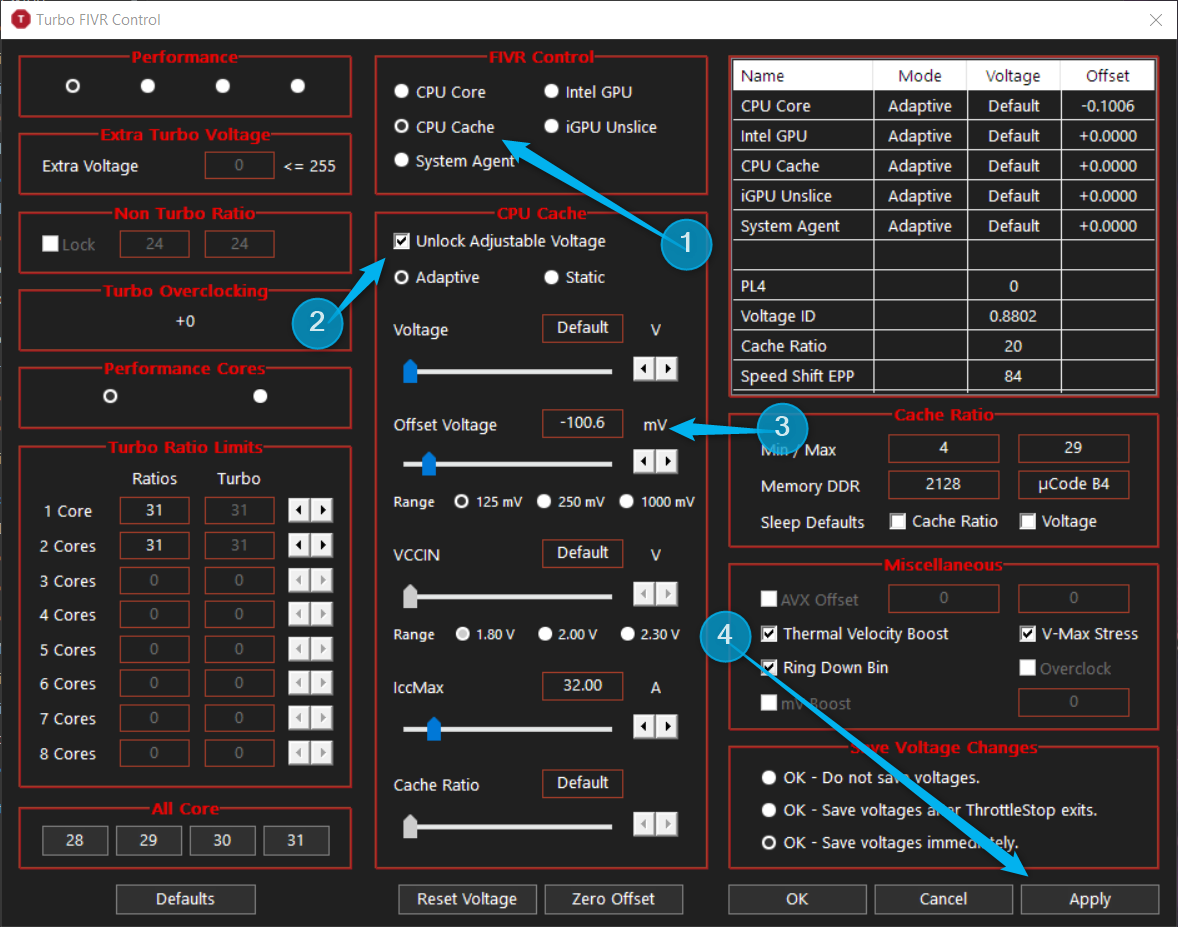Viewport: 1178px width, 927px height.
Task: Disable Thermal Velocity Boost
Action: [767, 633]
